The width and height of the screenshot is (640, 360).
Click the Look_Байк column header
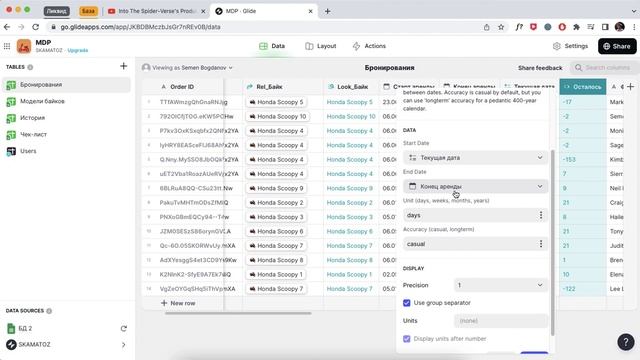[x=351, y=87]
